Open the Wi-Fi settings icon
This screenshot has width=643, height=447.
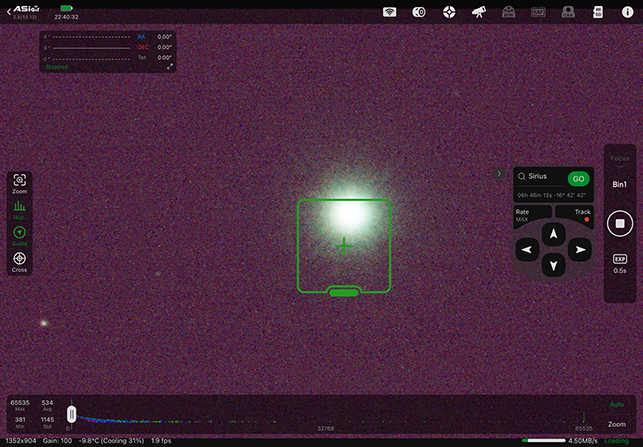pos(390,12)
